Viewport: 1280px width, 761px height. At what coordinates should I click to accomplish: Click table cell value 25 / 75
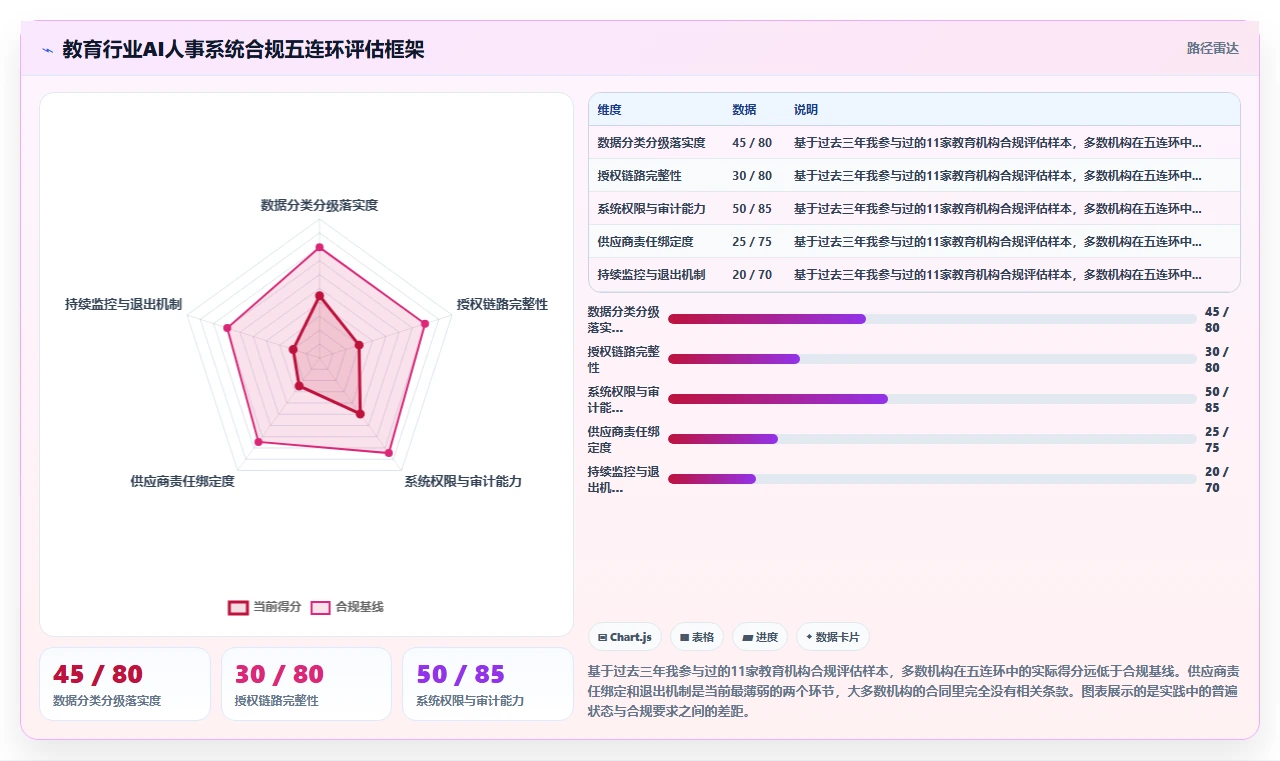752,242
